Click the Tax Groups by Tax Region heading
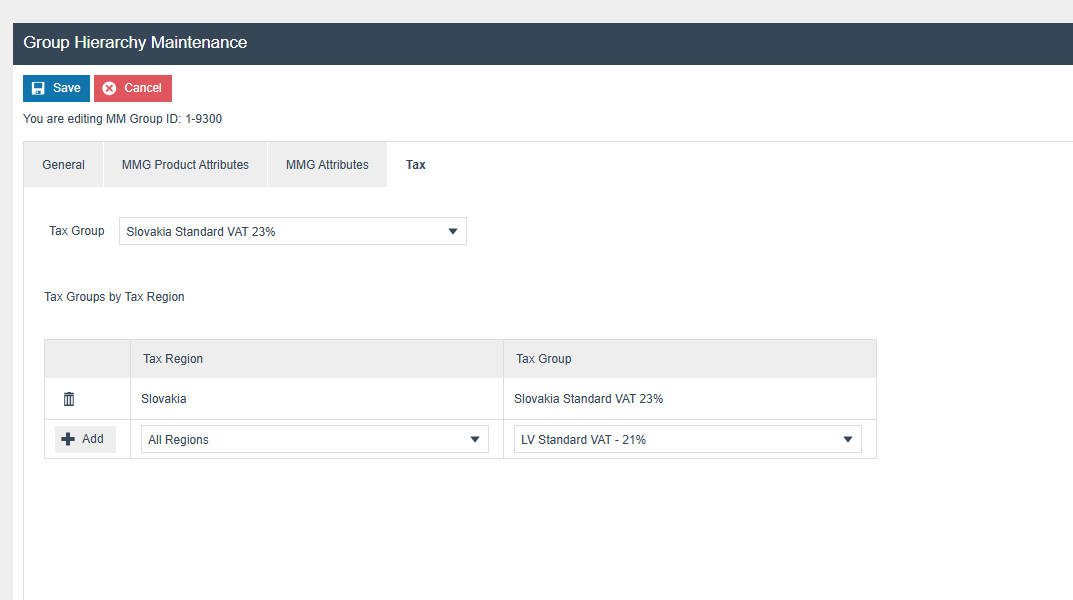The height and width of the screenshot is (600, 1073). pyautogui.click(x=114, y=297)
